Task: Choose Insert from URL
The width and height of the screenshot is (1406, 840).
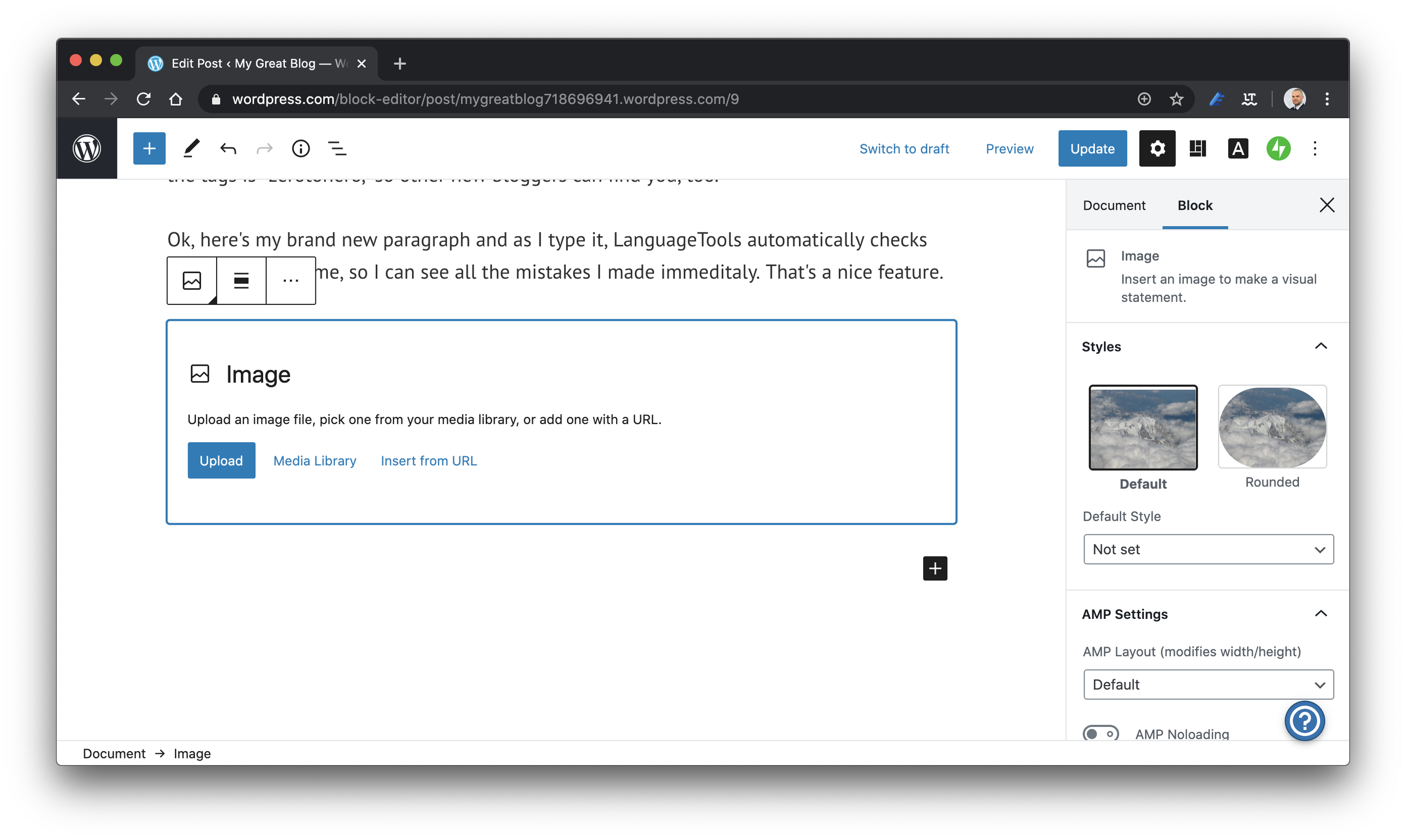Action: point(429,460)
